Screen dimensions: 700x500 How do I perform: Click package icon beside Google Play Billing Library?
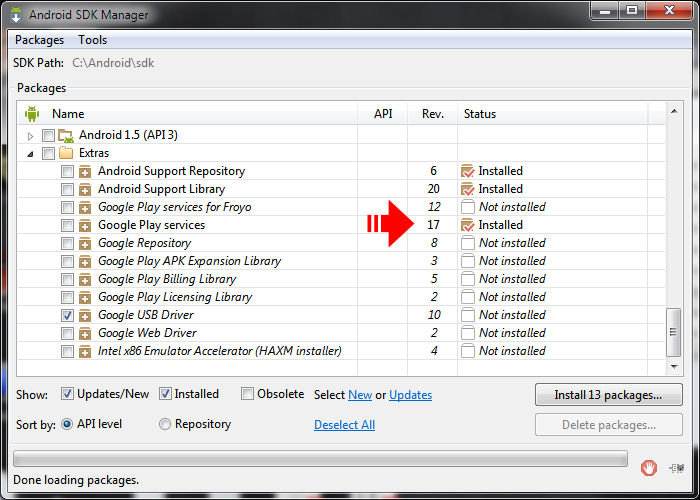(85, 279)
